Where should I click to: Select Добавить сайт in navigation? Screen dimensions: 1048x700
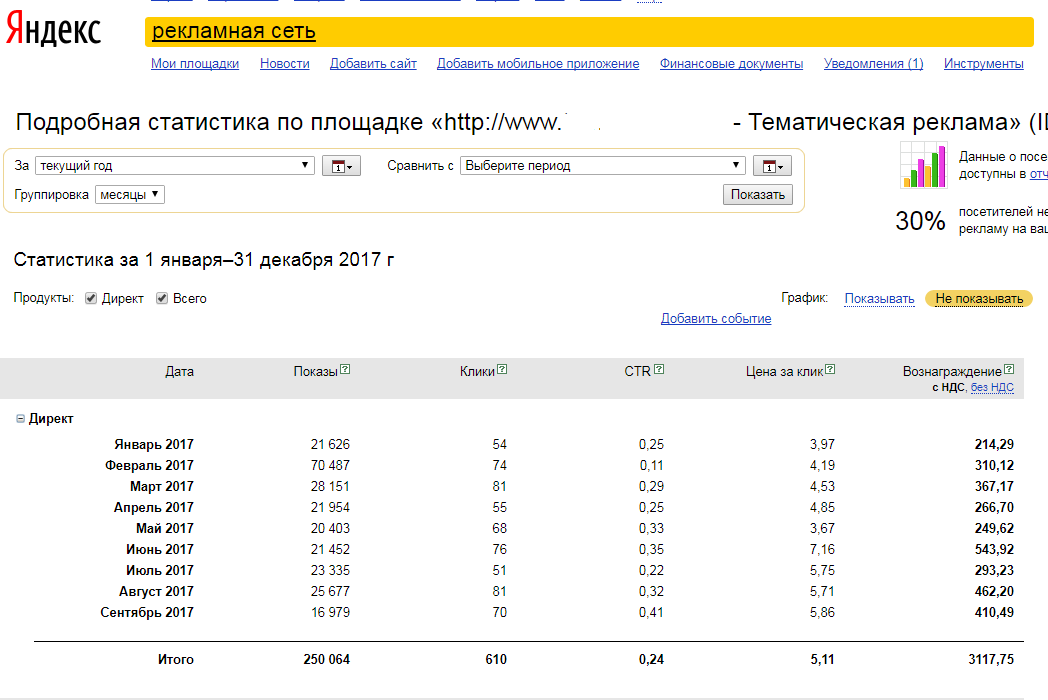coord(373,64)
